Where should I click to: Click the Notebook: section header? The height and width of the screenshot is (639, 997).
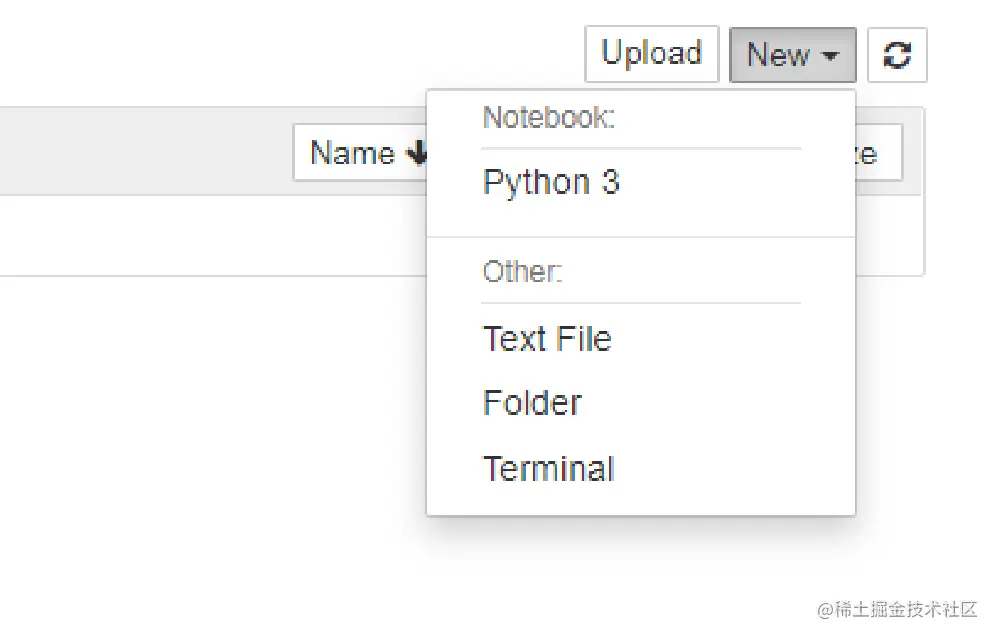[548, 118]
